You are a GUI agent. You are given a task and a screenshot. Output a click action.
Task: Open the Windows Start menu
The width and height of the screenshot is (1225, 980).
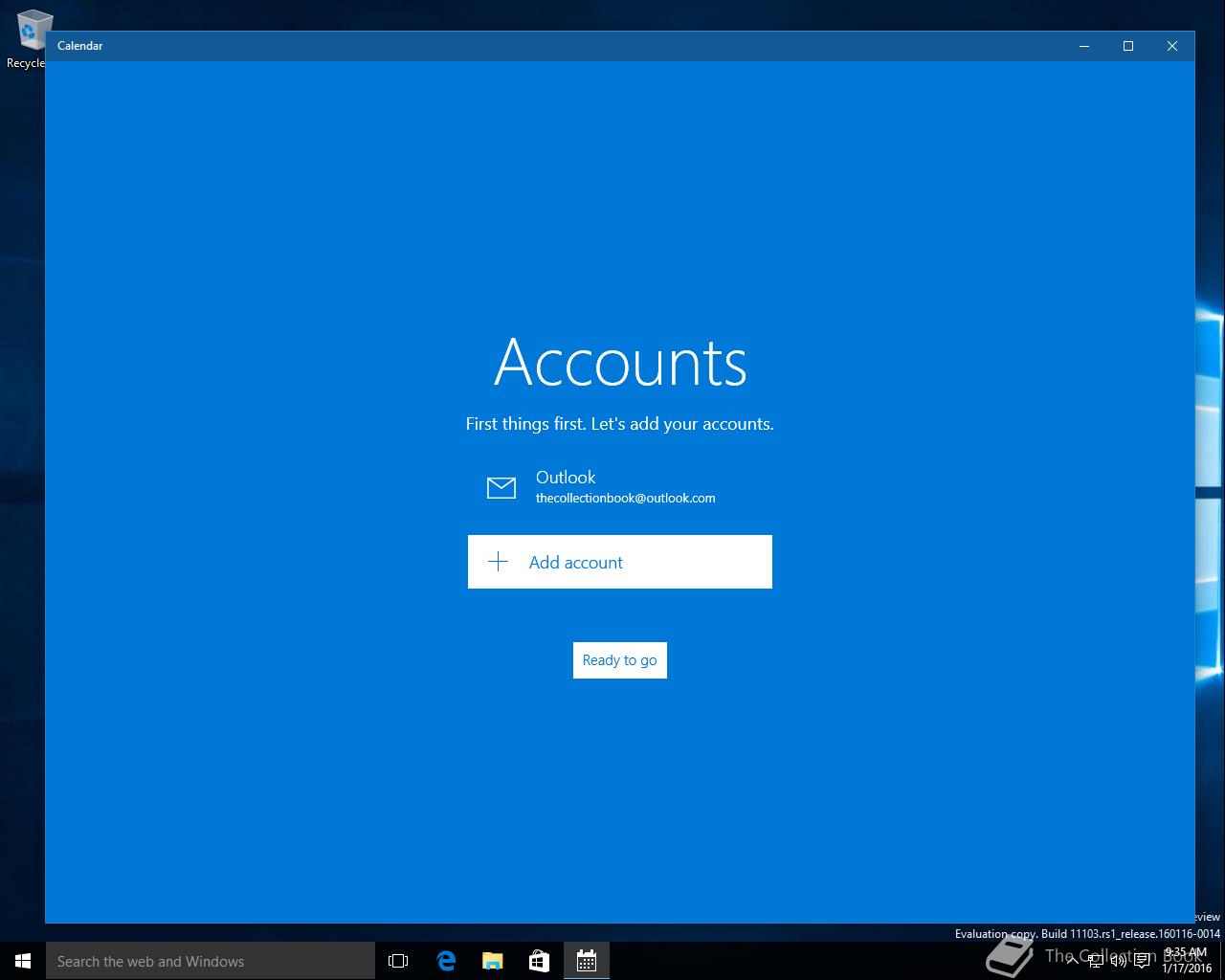pos(23,961)
